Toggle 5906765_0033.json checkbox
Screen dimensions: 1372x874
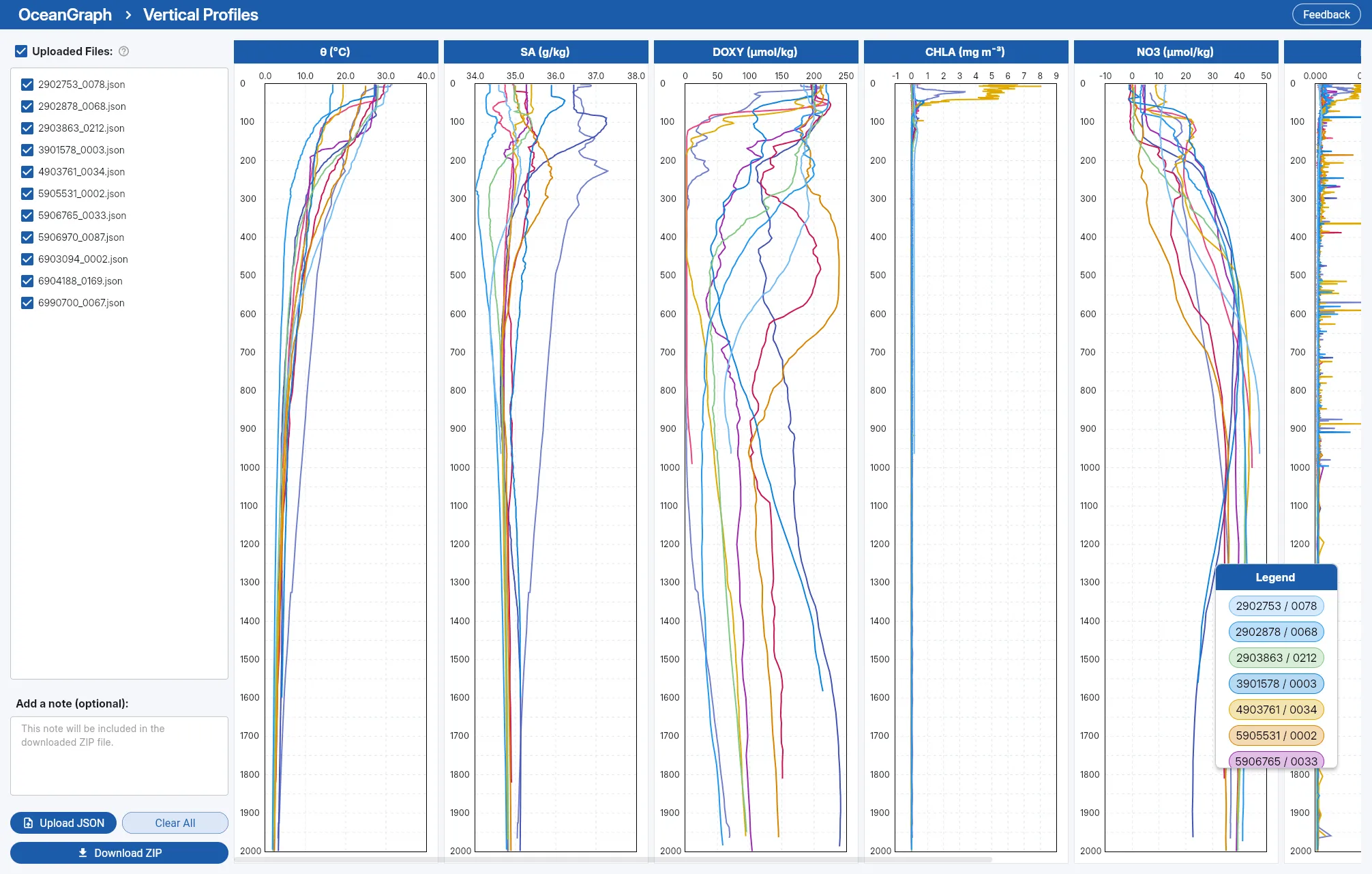click(27, 216)
